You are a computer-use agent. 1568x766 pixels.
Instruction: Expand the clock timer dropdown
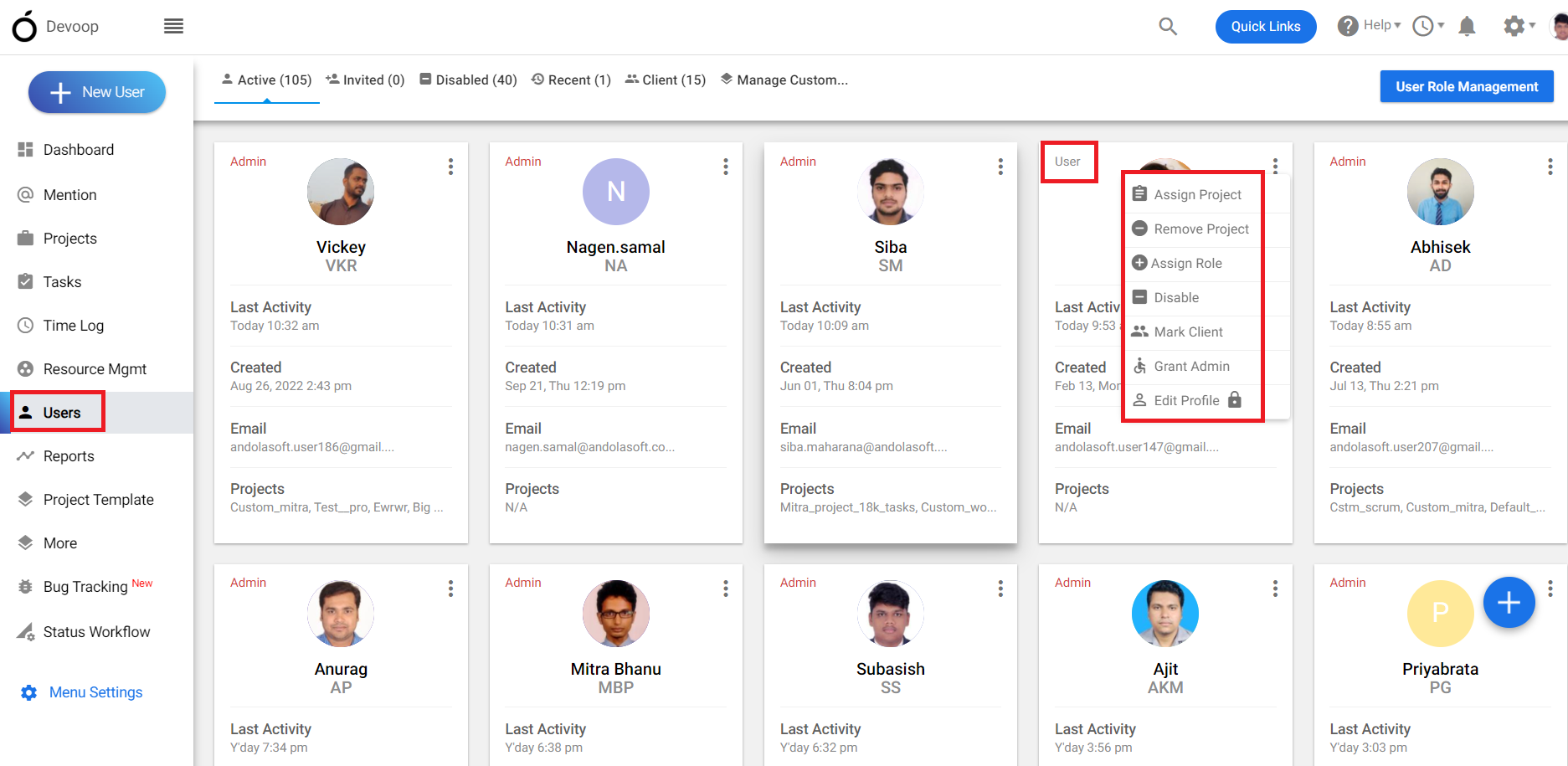(x=1428, y=26)
